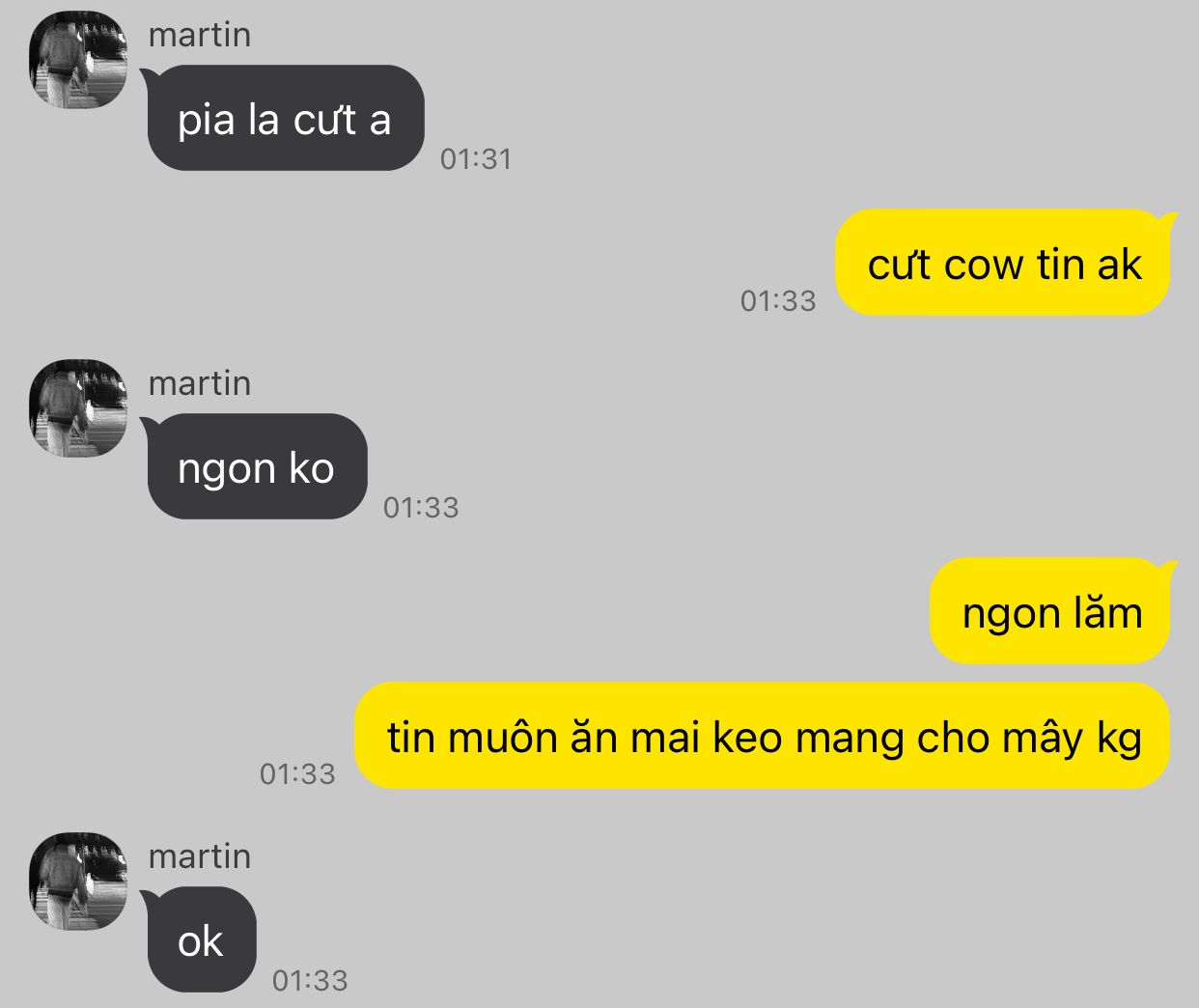The image size is (1199, 1008).
Task: Select the 'ngon ko' message bubble
Action: coord(257,466)
